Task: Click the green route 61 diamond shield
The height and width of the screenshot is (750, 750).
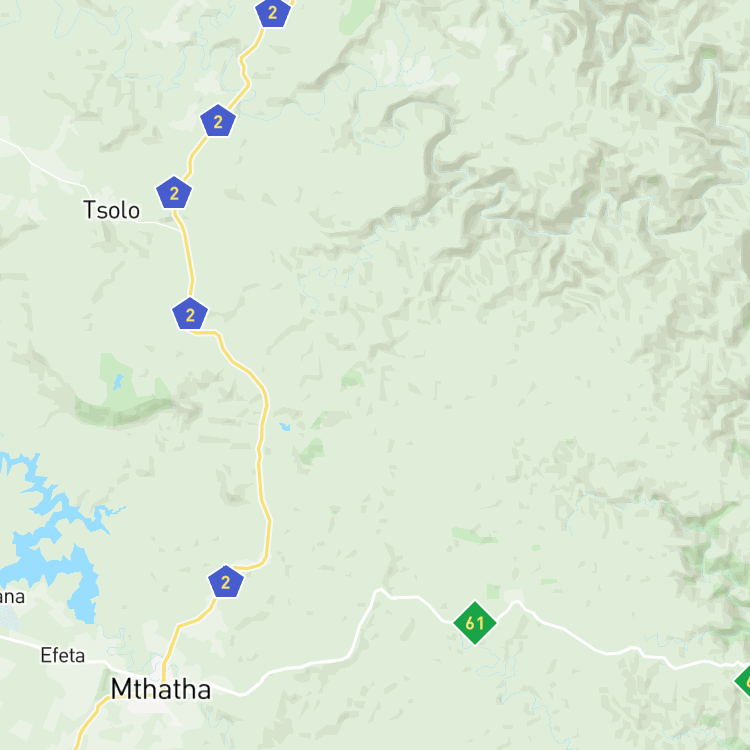Action: (x=474, y=623)
